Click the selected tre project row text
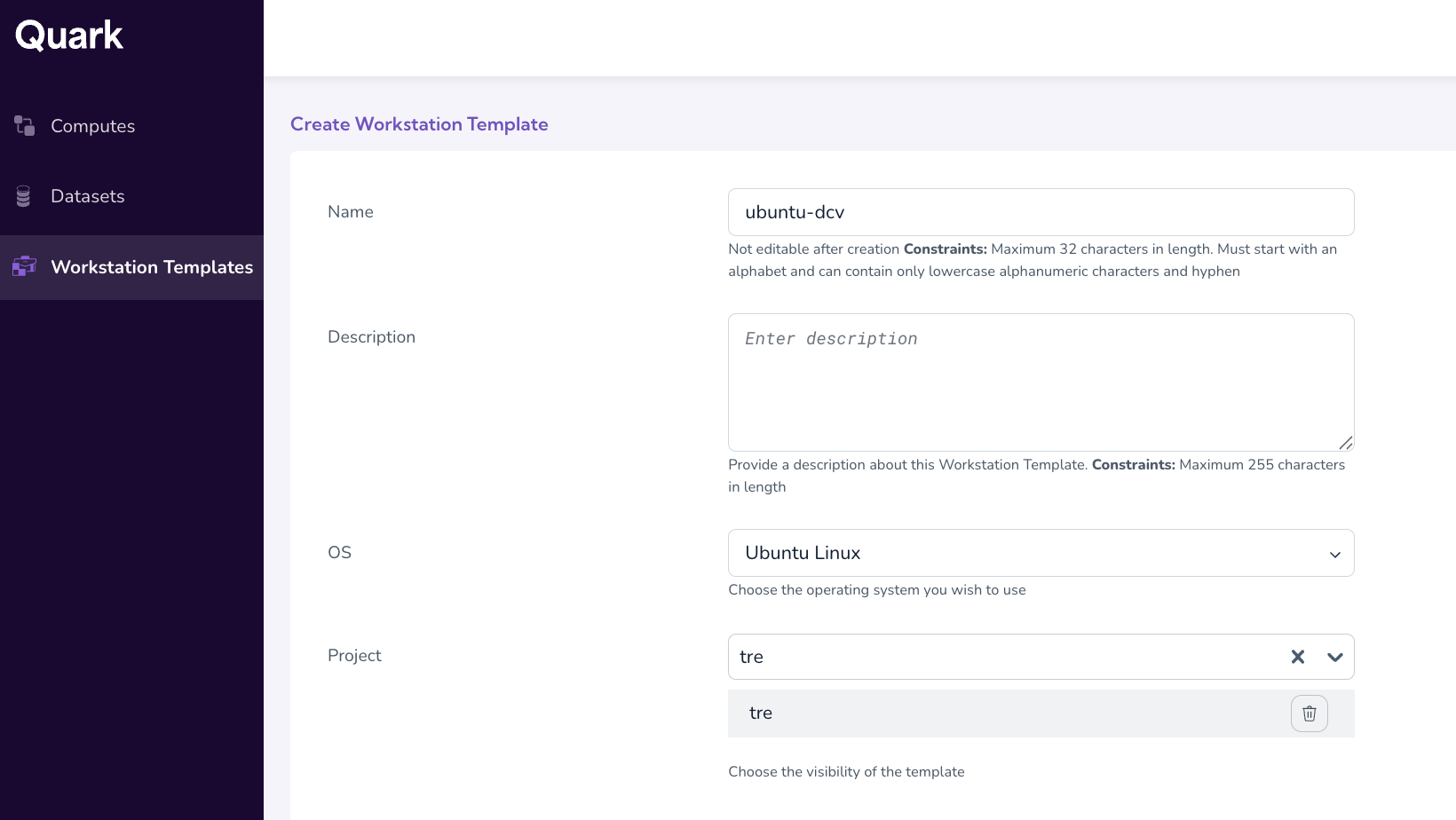The height and width of the screenshot is (820, 1456). [761, 713]
